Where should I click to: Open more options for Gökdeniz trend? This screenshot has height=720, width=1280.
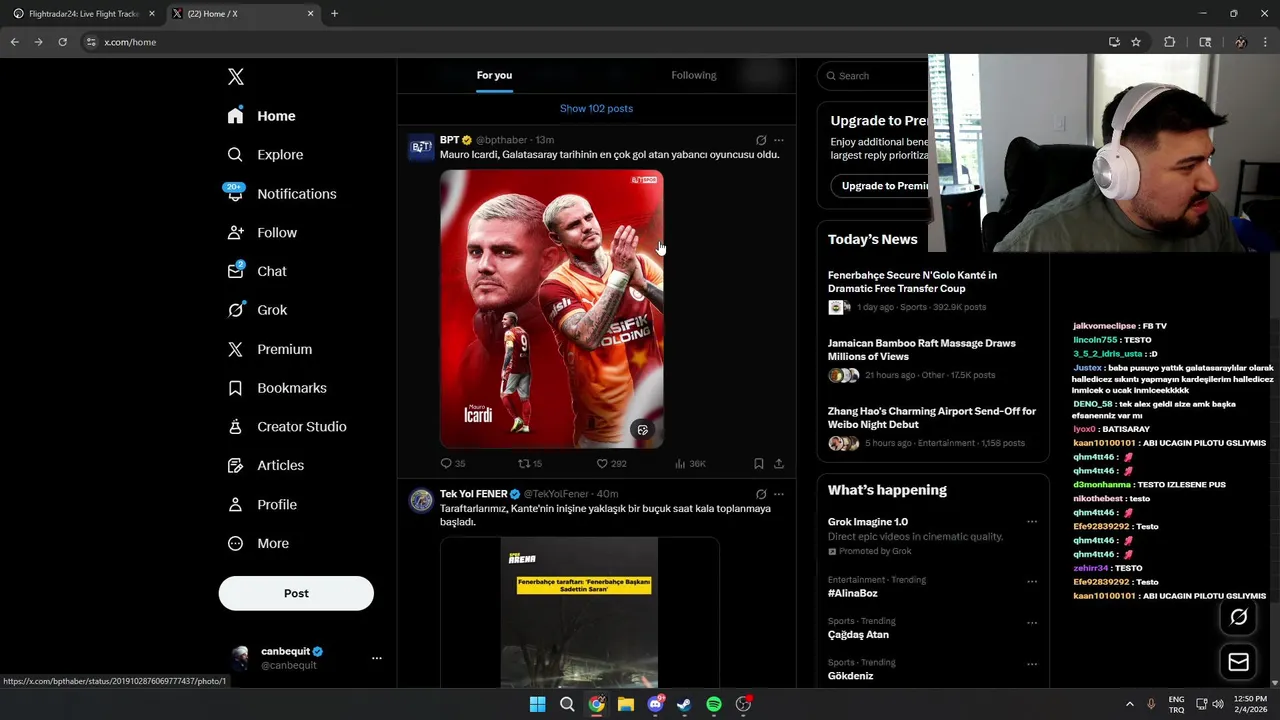(1032, 664)
